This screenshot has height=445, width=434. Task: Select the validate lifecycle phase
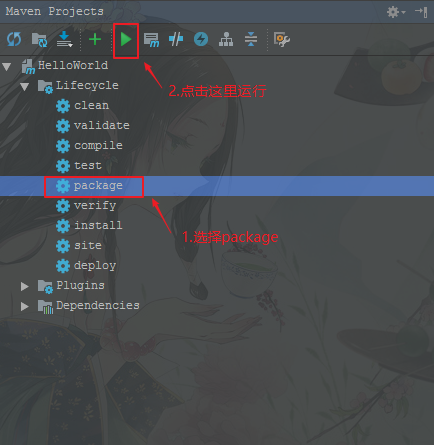(x=102, y=125)
